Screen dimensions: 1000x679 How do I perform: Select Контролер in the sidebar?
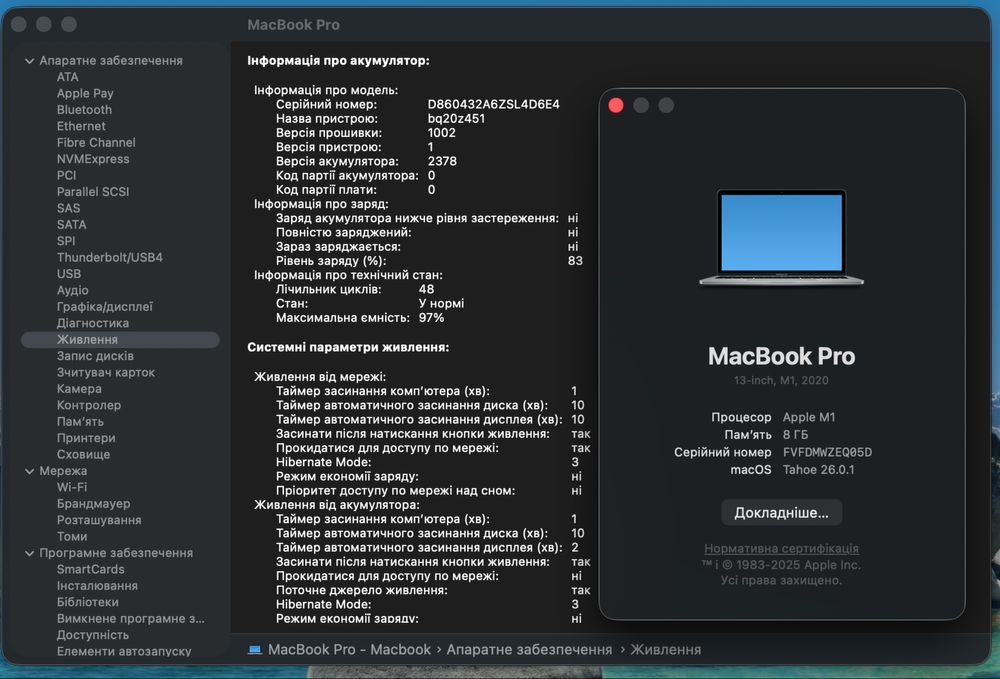tap(89, 405)
